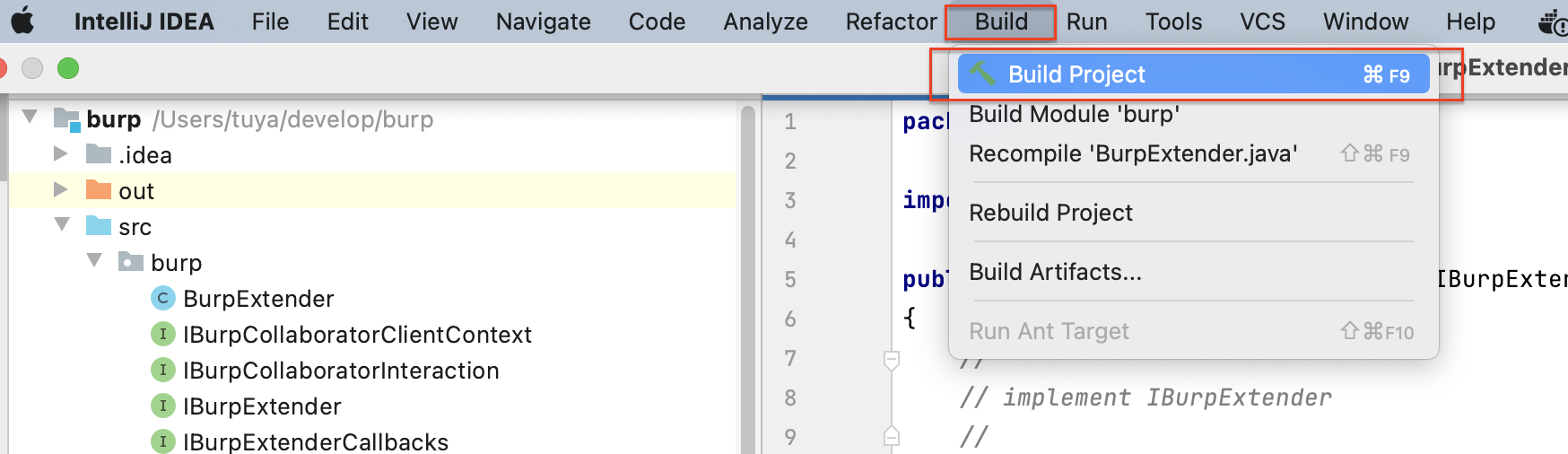The height and width of the screenshot is (454, 1568).
Task: Expand the .idea folder arrow
Action: (x=61, y=153)
